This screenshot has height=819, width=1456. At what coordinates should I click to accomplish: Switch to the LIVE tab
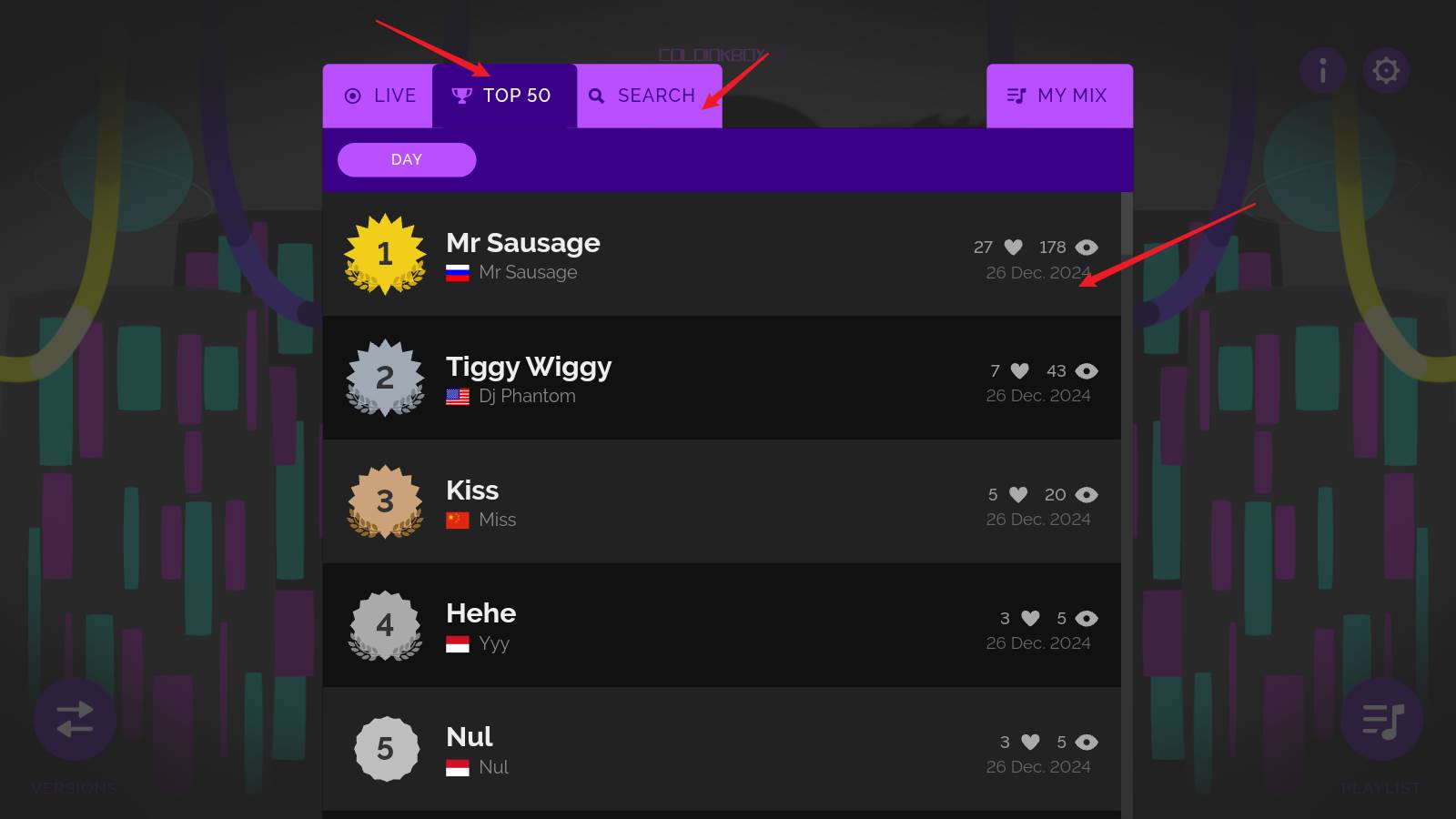point(379,96)
